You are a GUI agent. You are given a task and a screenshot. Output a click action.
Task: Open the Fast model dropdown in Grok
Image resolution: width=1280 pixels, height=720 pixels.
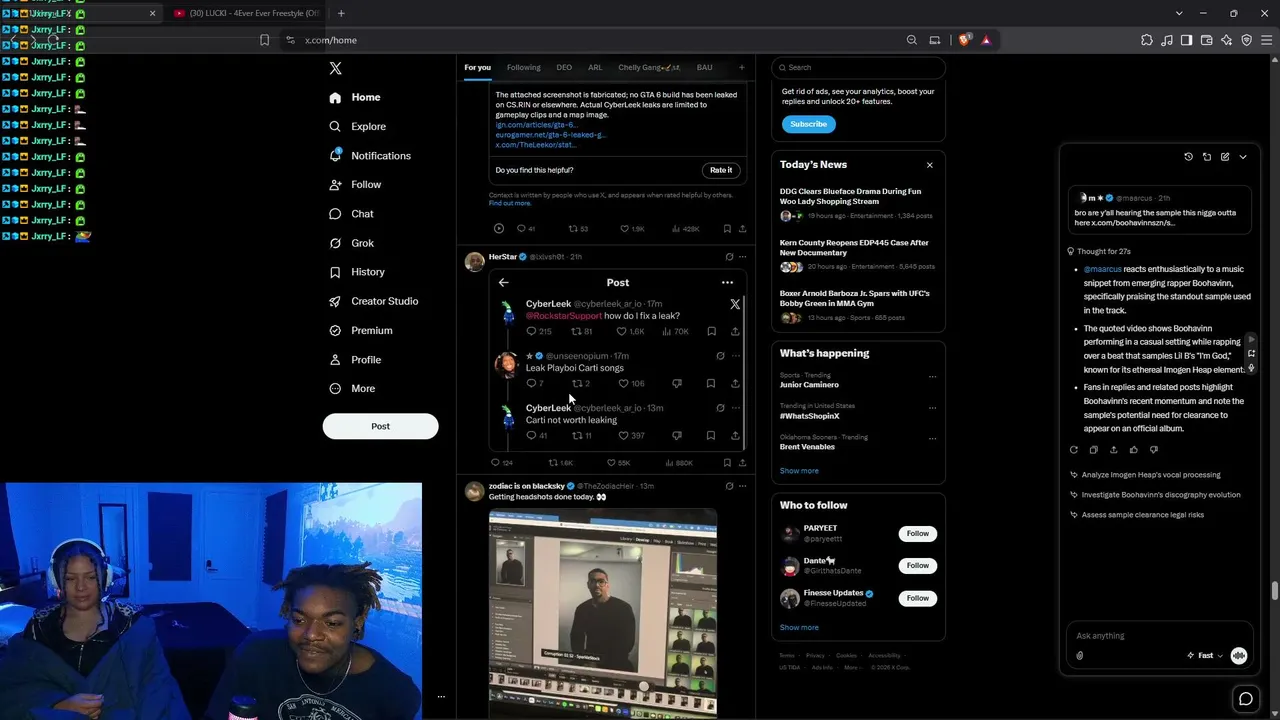tap(1205, 656)
